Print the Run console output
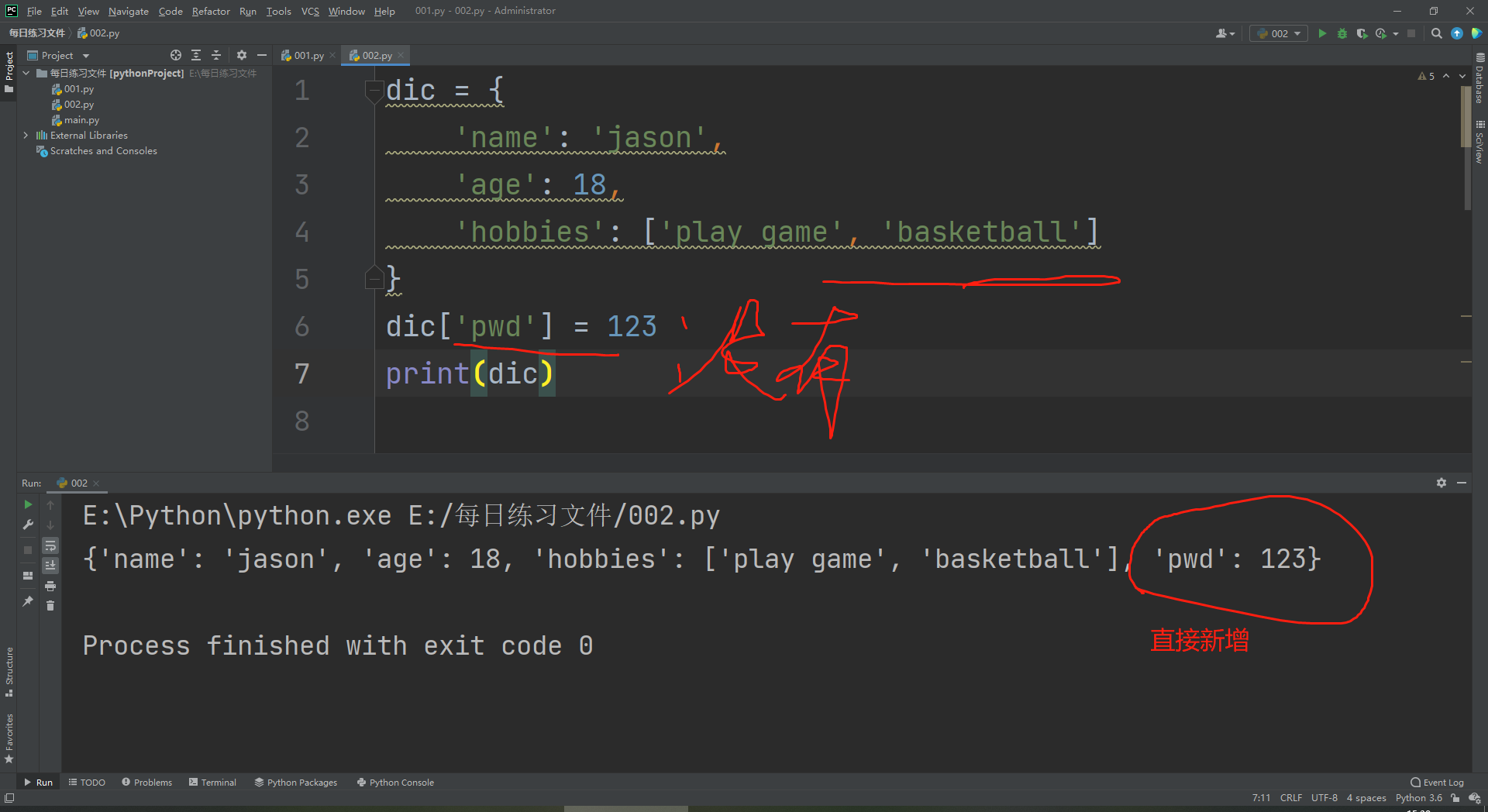Image resolution: width=1488 pixels, height=812 pixels. pyautogui.click(x=50, y=586)
